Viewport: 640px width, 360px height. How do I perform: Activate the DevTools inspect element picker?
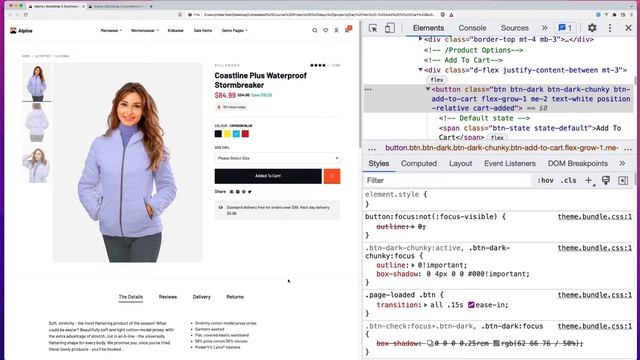tap(373, 28)
